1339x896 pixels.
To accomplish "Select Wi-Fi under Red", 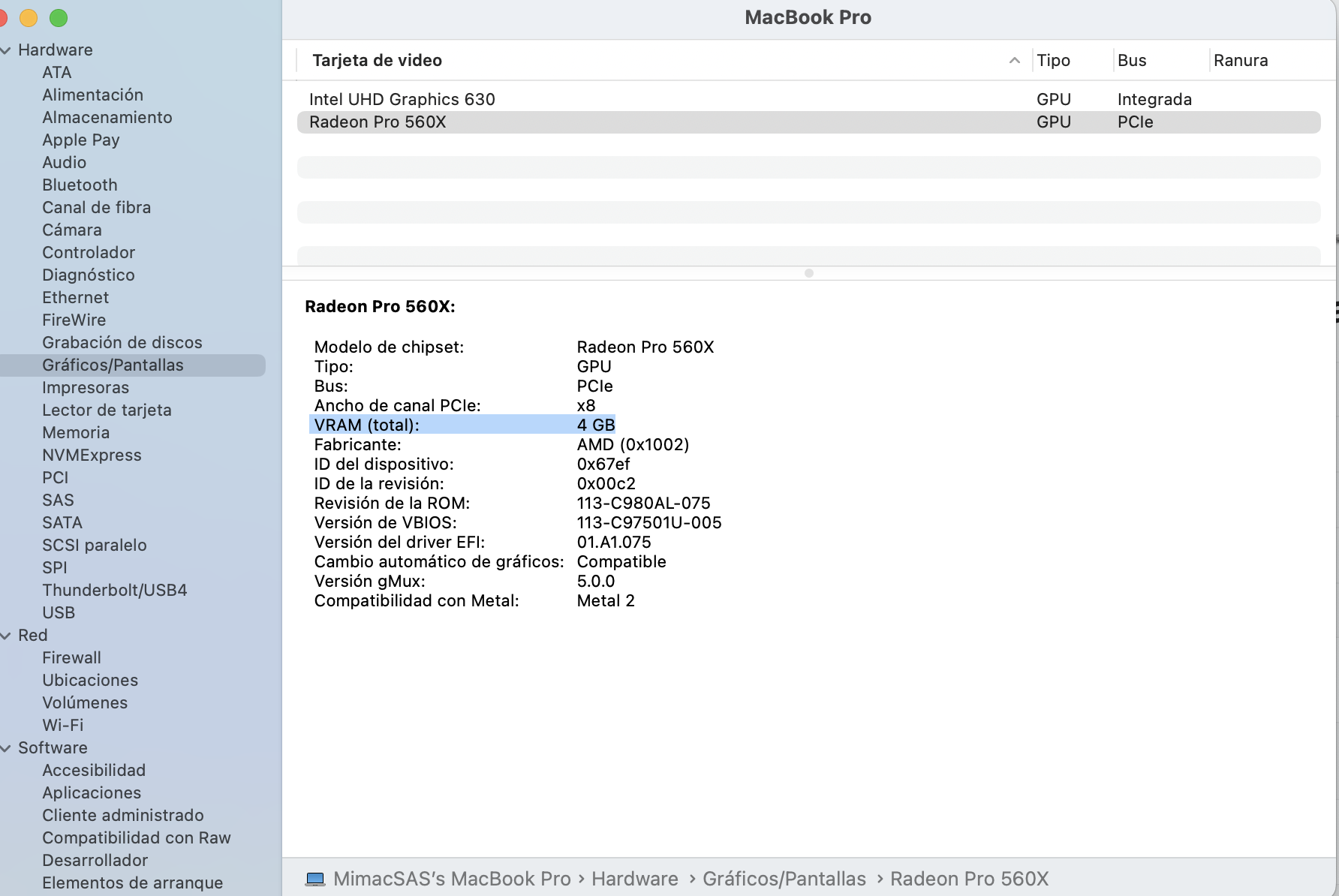I will (63, 726).
